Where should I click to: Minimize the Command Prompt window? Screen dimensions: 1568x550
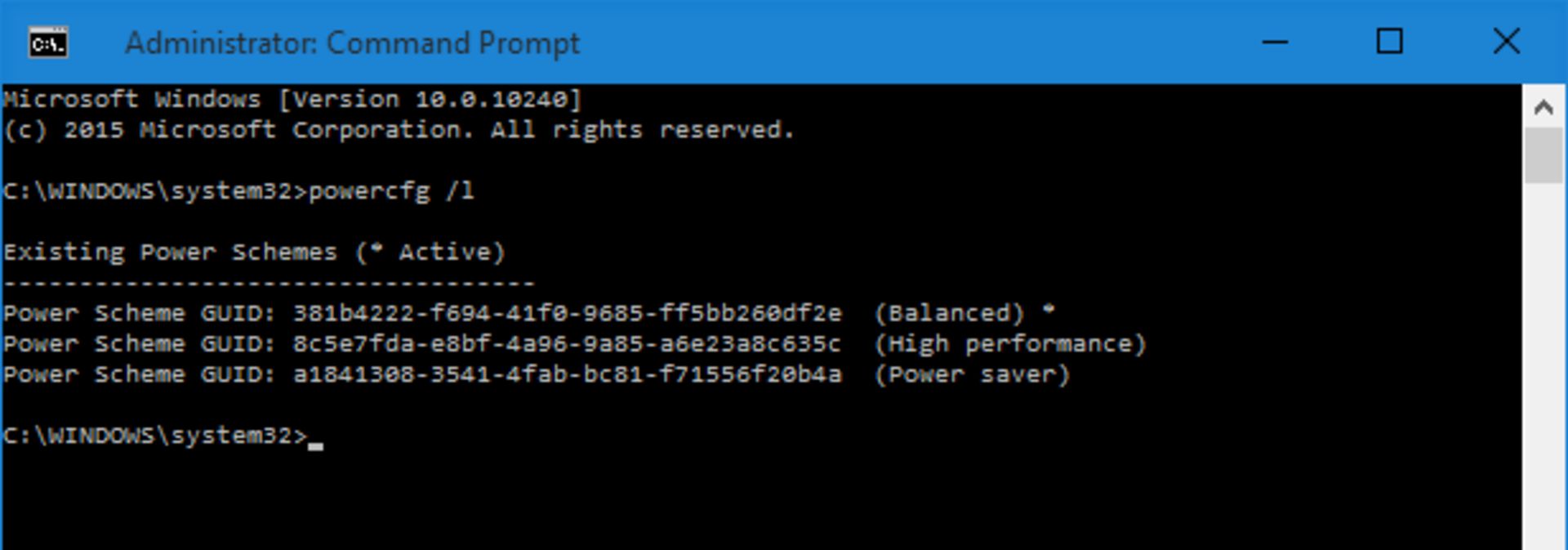[x=1275, y=42]
